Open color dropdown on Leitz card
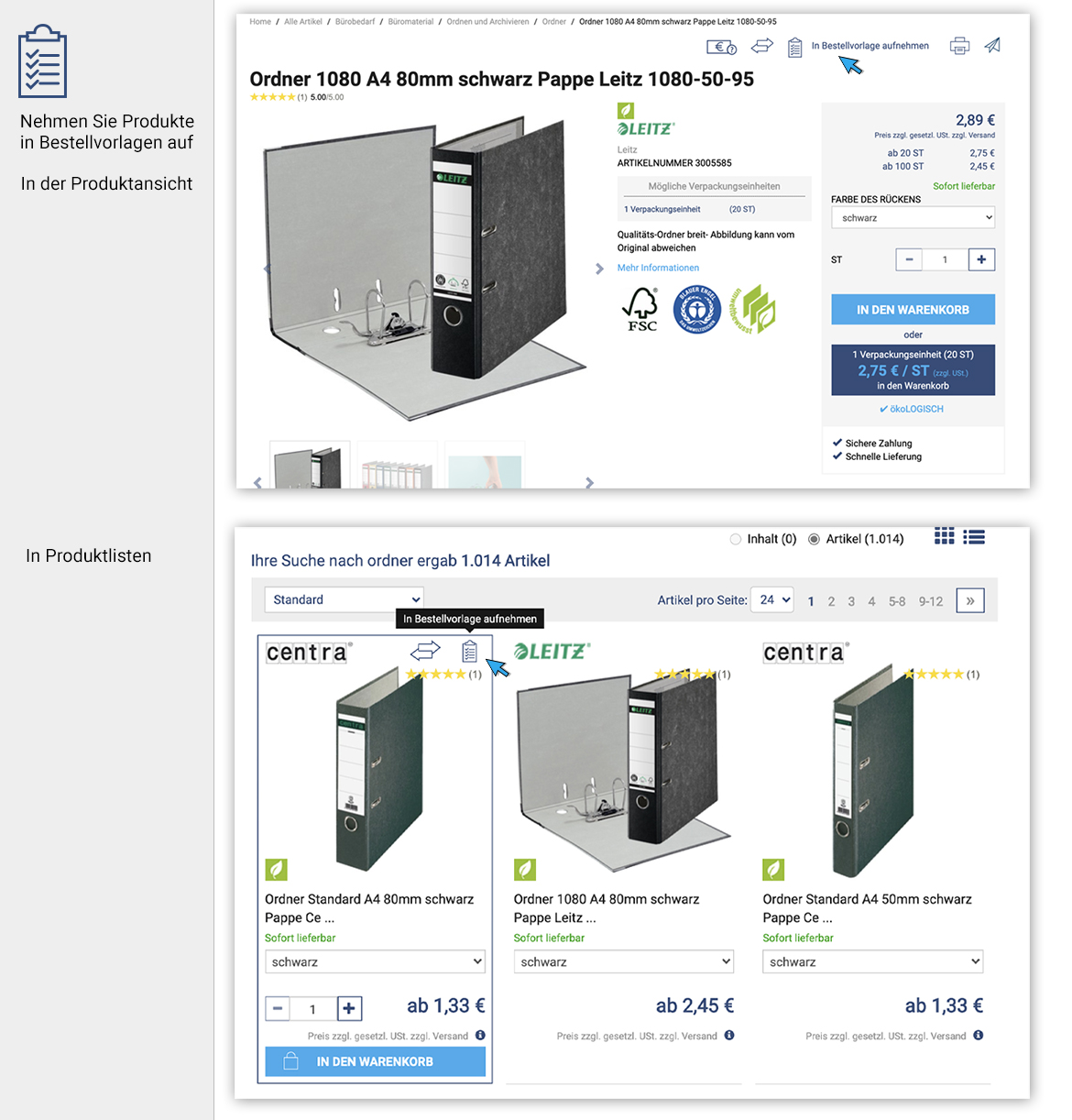This screenshot has width=1072, height=1120. [624, 961]
